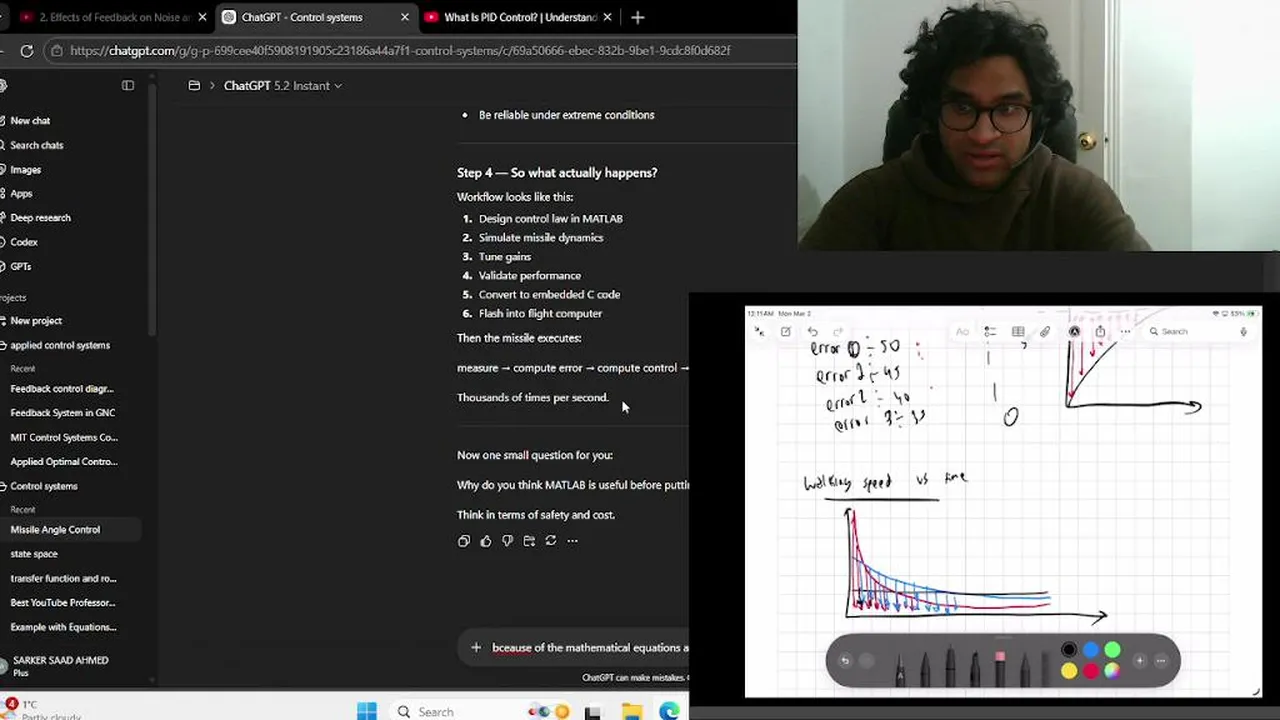The width and height of the screenshot is (1280, 720).
Task: Insert a checklist in the note
Action: click(x=990, y=332)
